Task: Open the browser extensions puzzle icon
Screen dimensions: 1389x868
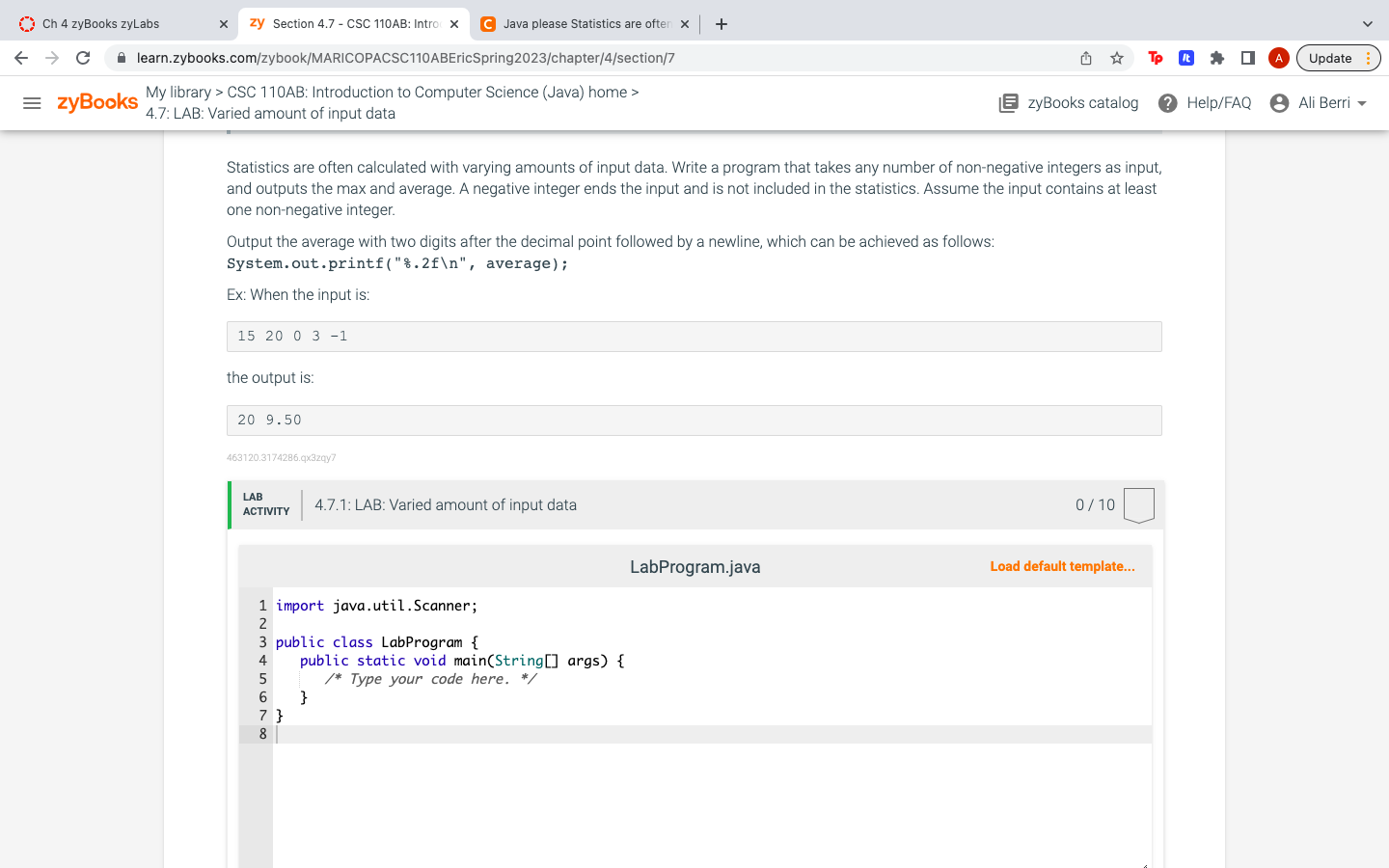Action: click(1216, 58)
